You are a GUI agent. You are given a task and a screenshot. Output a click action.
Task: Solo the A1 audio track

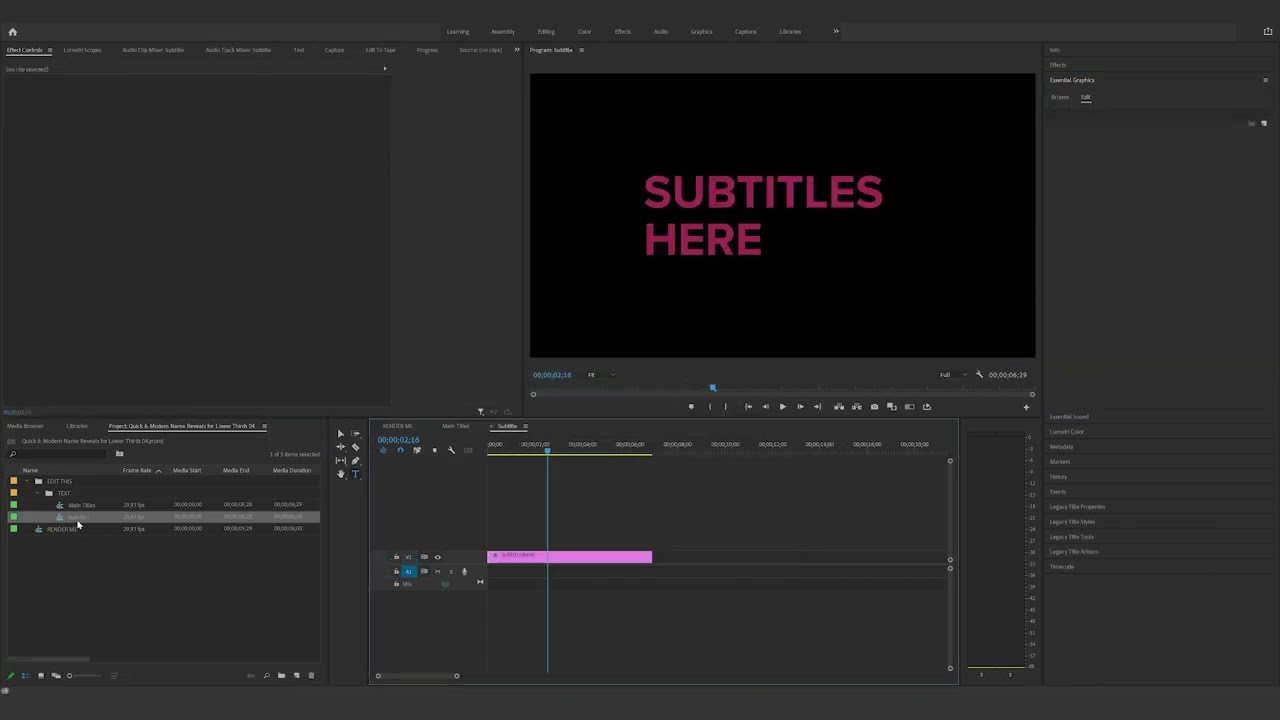click(x=450, y=572)
